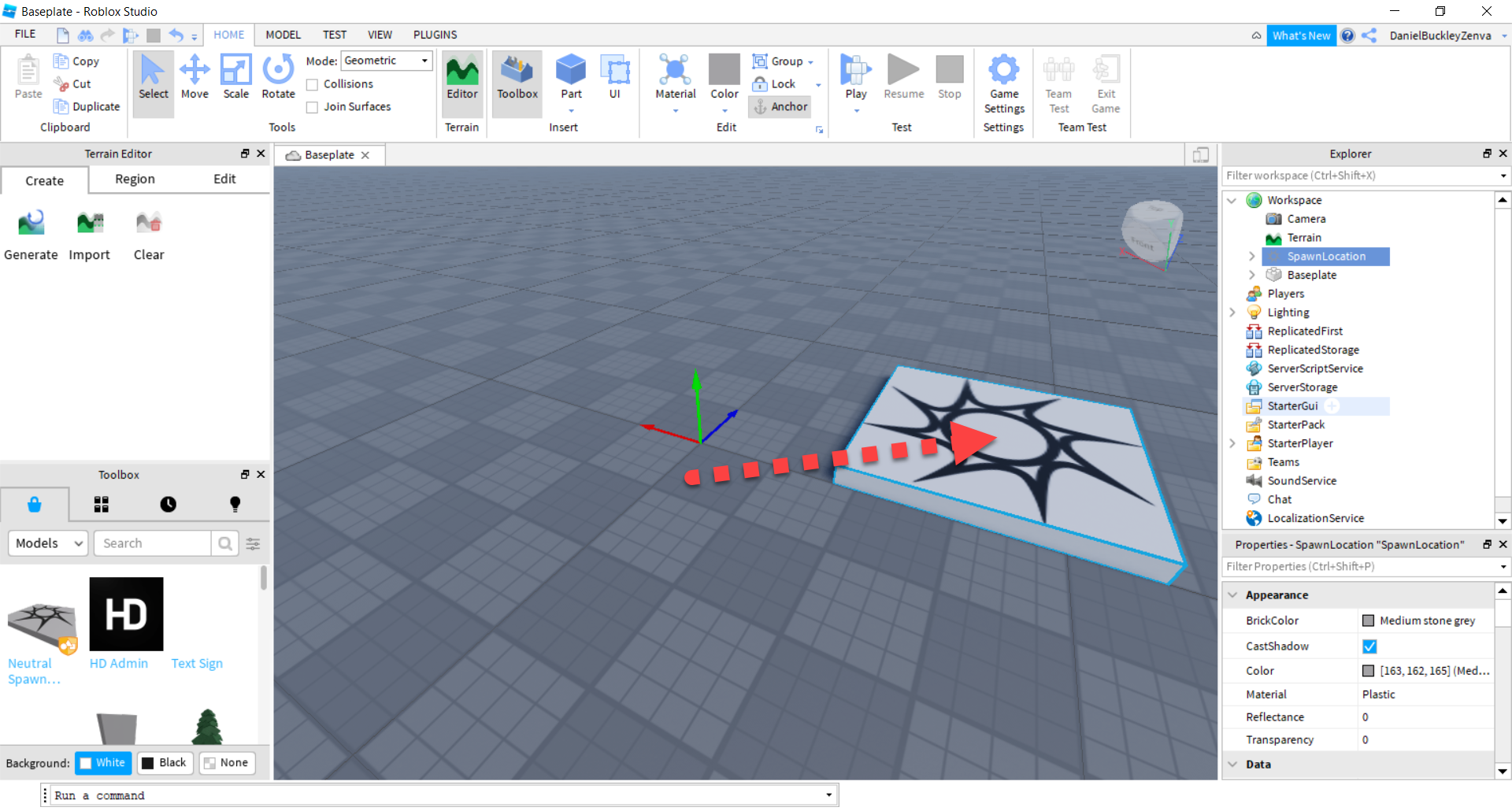Click the Toolbox search magnifier
Screen dimensions: 1512x811
tap(225, 543)
